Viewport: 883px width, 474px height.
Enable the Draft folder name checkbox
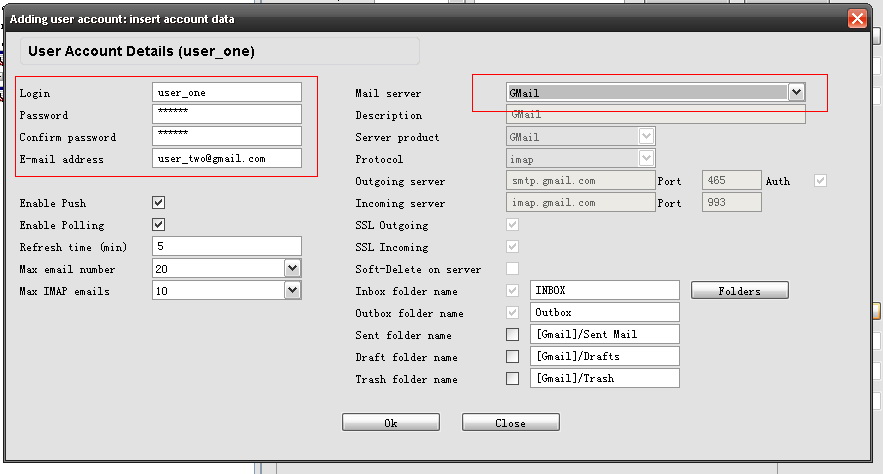pos(512,356)
